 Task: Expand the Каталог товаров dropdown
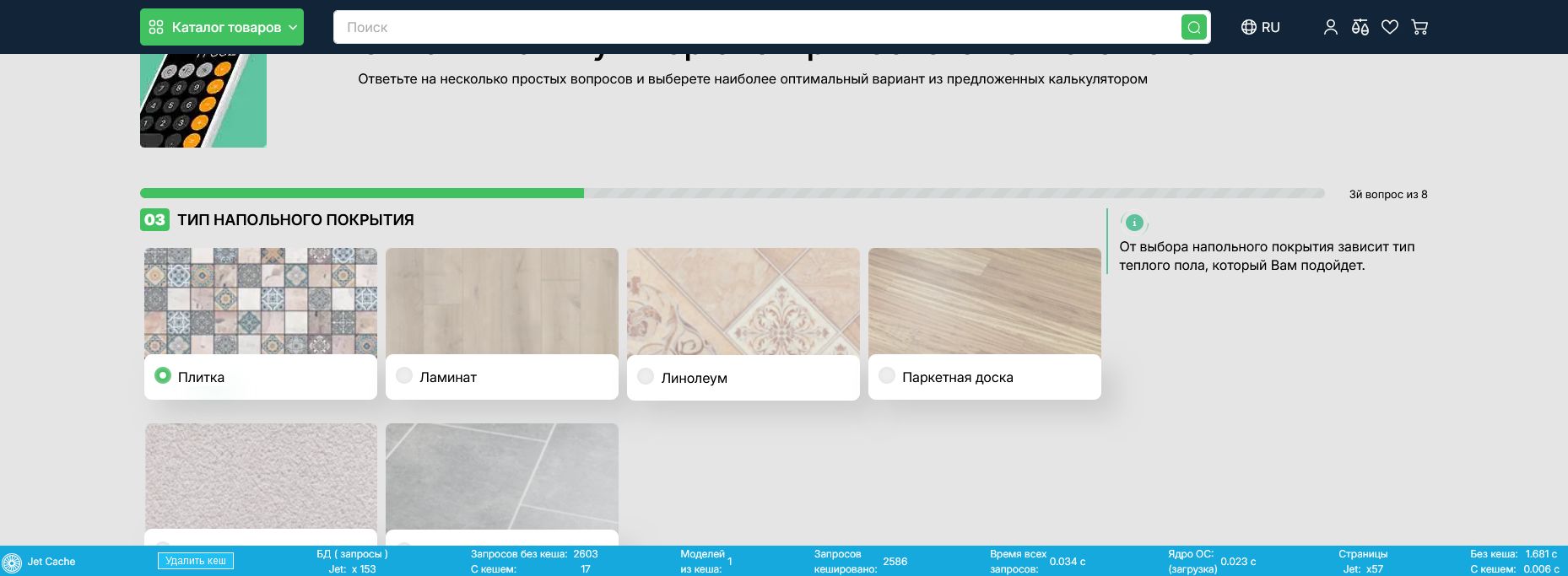pos(221,27)
